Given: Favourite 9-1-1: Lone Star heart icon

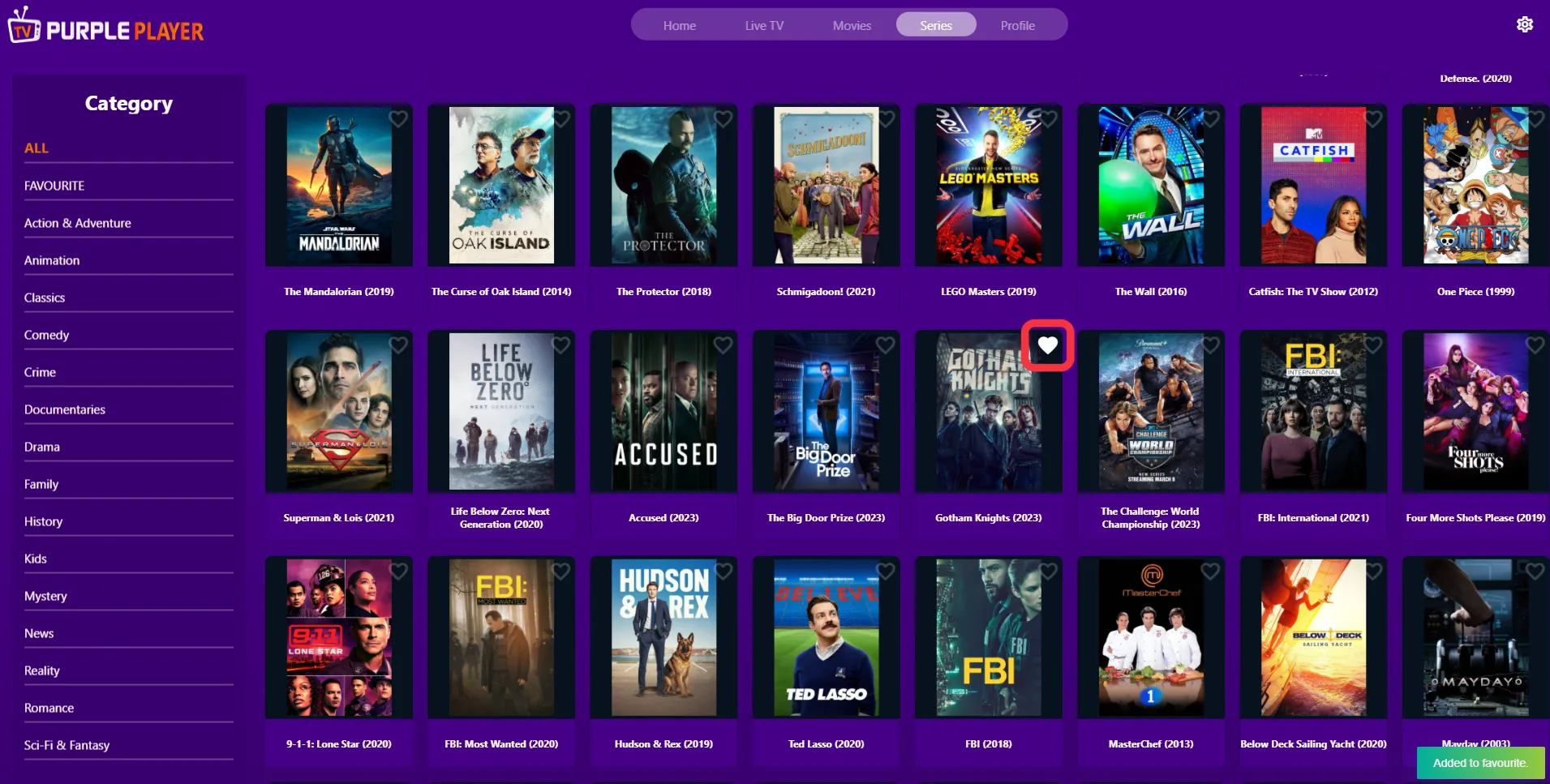Looking at the screenshot, I should coord(398,572).
